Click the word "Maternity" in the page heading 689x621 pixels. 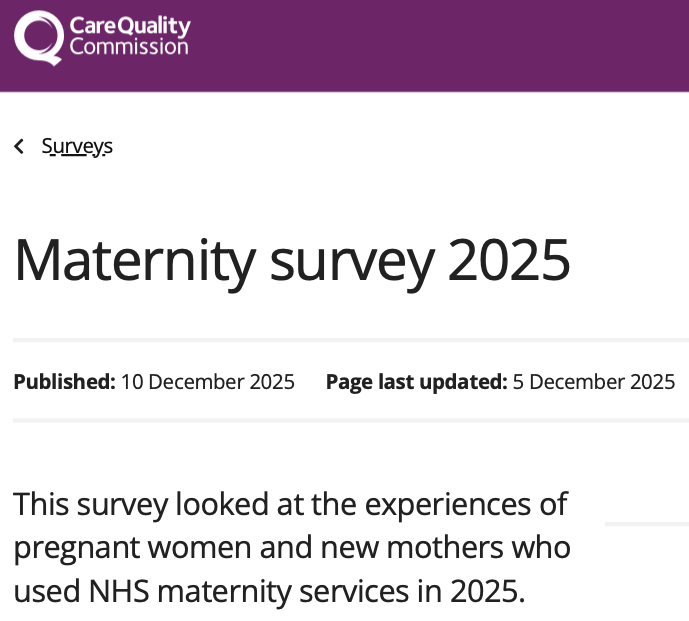click(134, 258)
